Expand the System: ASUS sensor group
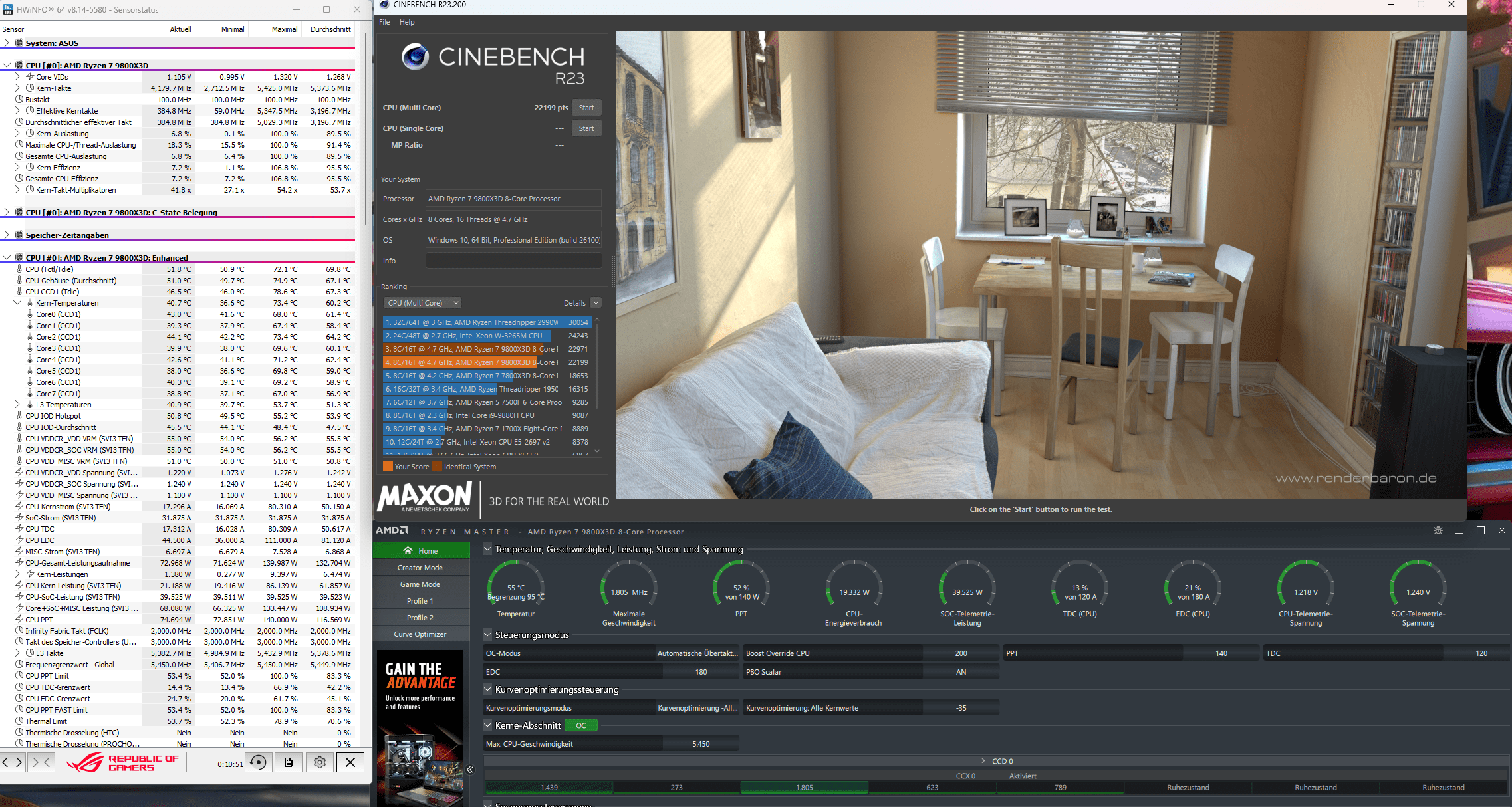The width and height of the screenshot is (1512, 807). [7, 43]
